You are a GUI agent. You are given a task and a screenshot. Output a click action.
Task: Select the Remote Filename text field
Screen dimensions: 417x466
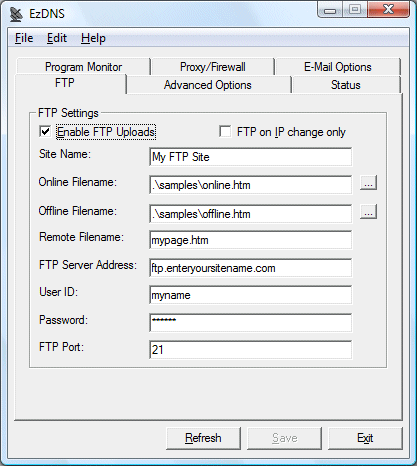click(250, 240)
